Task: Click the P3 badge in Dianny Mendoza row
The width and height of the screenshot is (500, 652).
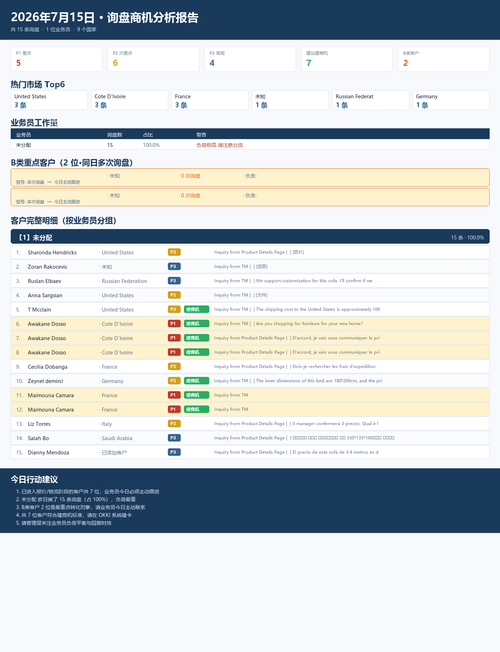Action: click(x=174, y=452)
